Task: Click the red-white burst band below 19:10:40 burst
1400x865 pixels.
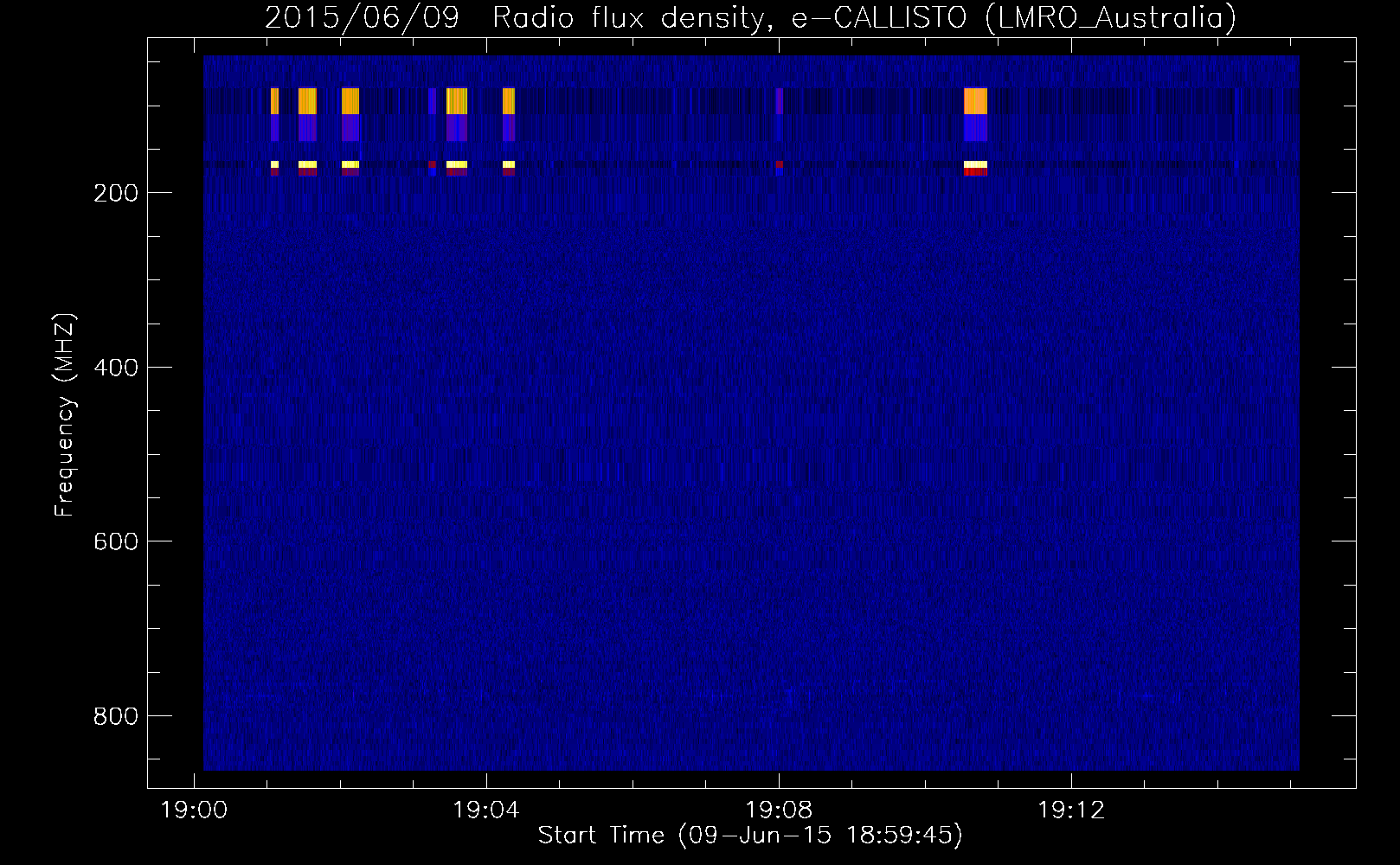Action: click(x=975, y=169)
